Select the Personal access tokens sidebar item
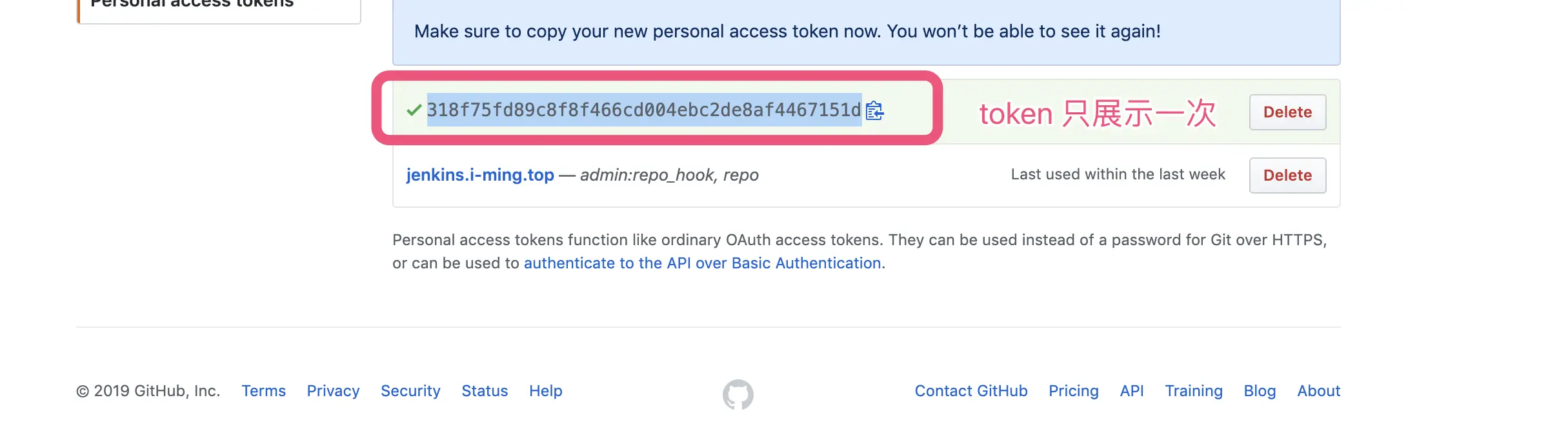This screenshot has width=1568, height=431. [x=218, y=5]
